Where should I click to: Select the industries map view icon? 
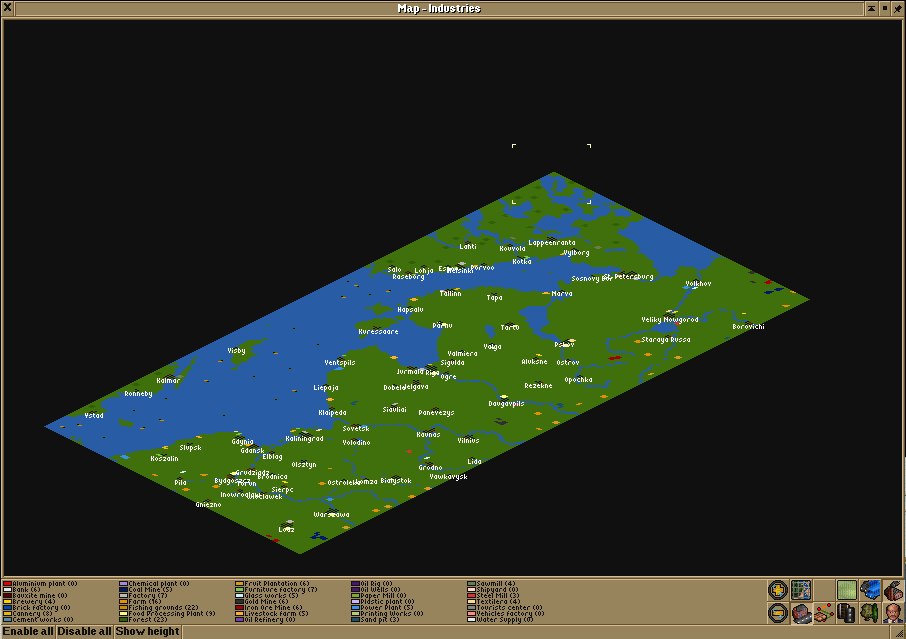[893, 590]
